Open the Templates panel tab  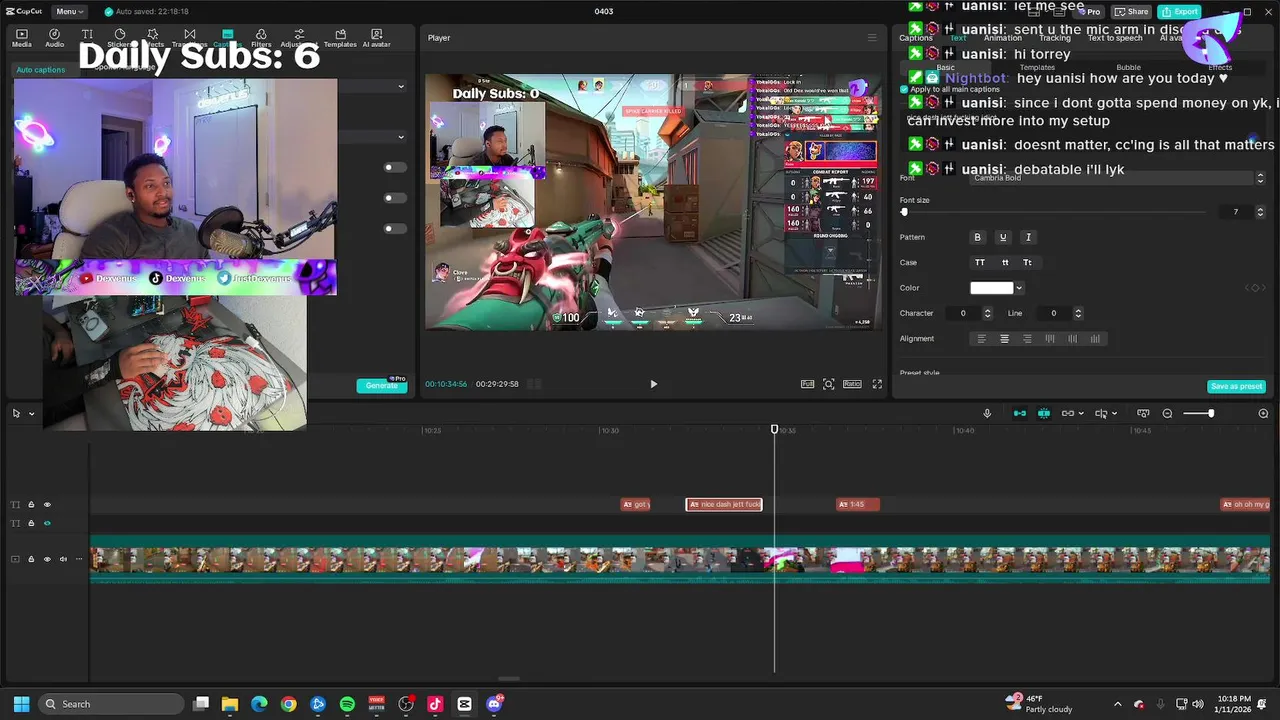340,38
